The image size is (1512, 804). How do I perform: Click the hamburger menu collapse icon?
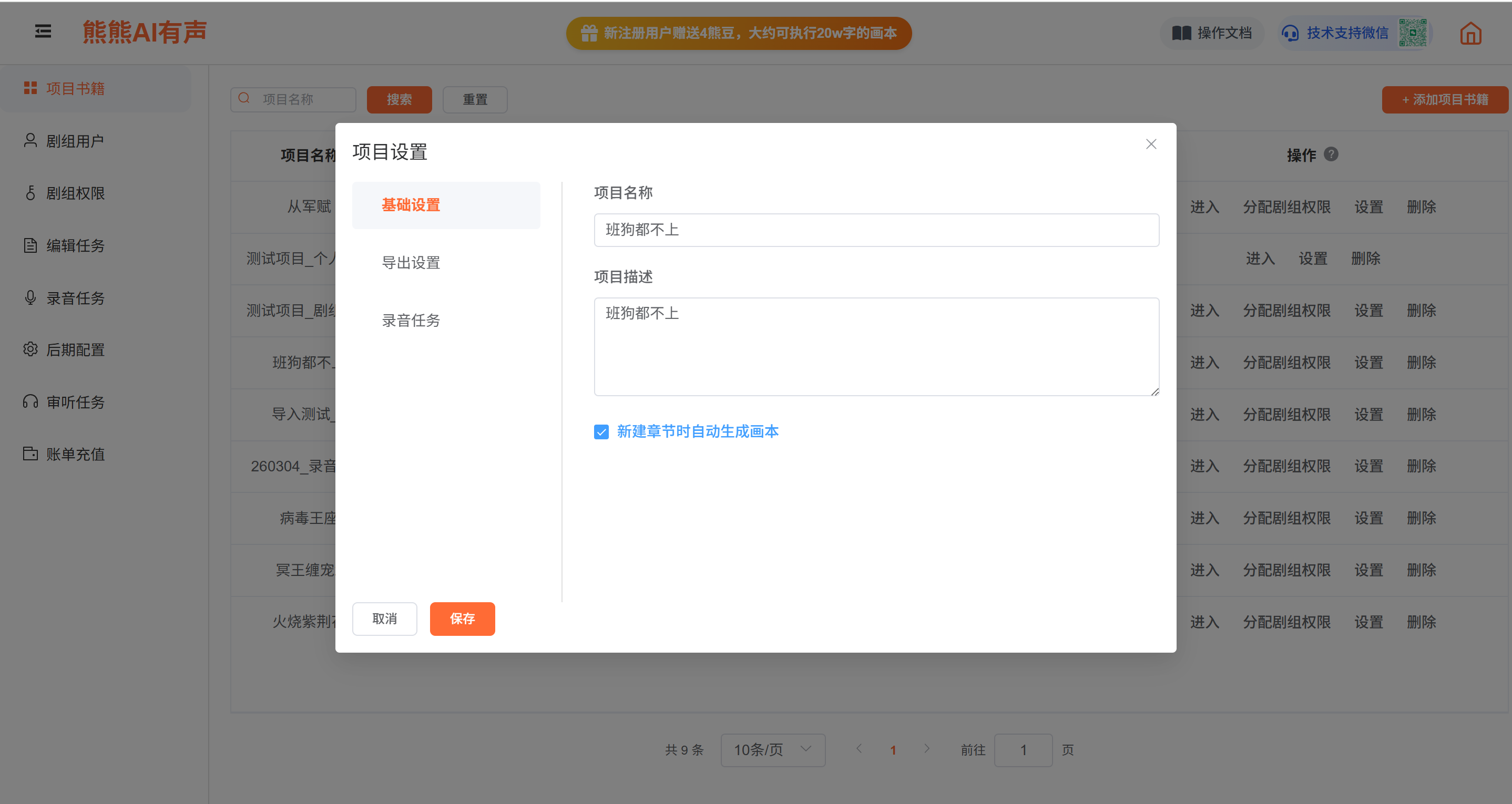pos(43,32)
